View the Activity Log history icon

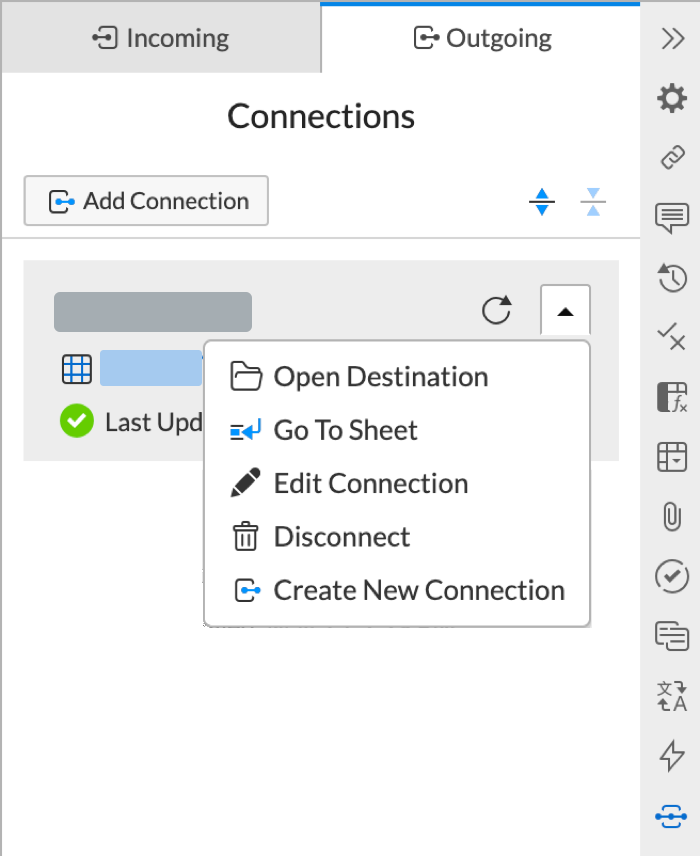coord(671,278)
